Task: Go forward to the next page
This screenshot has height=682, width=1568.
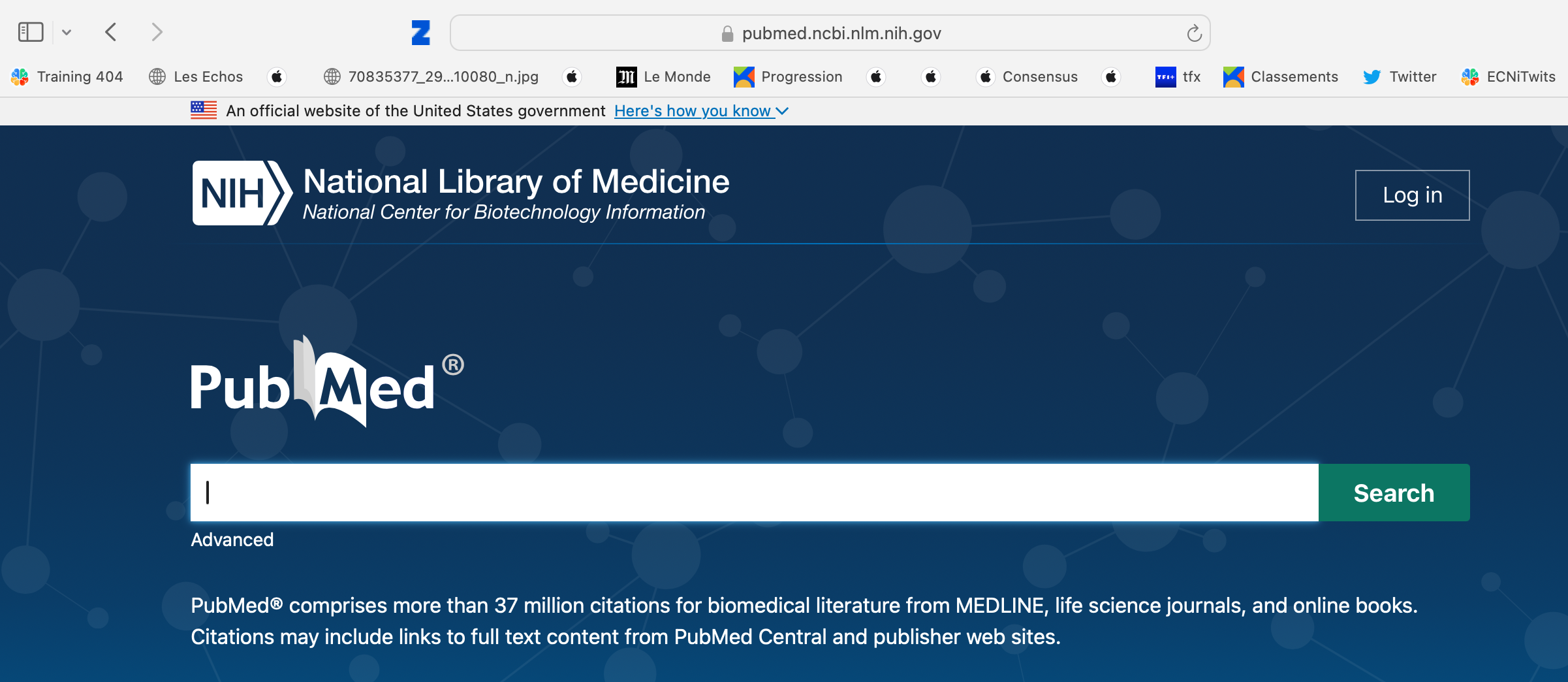Action: pos(157,32)
